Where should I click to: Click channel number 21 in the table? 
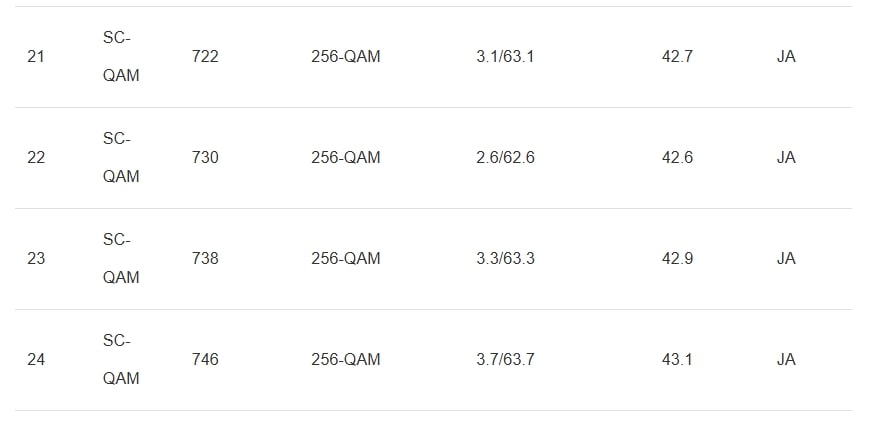pyautogui.click(x=36, y=57)
